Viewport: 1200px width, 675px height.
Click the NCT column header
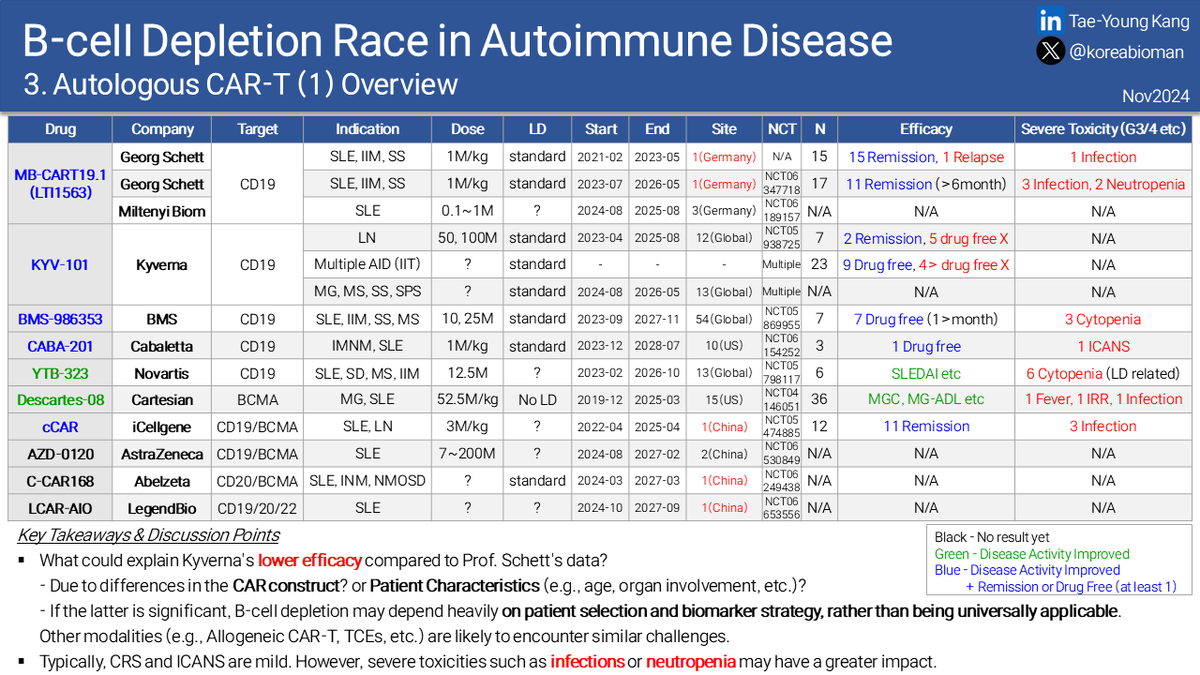coord(783,129)
